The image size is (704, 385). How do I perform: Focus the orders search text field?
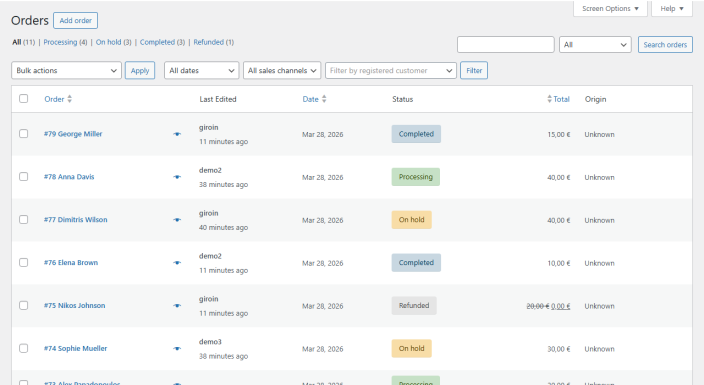(506, 44)
